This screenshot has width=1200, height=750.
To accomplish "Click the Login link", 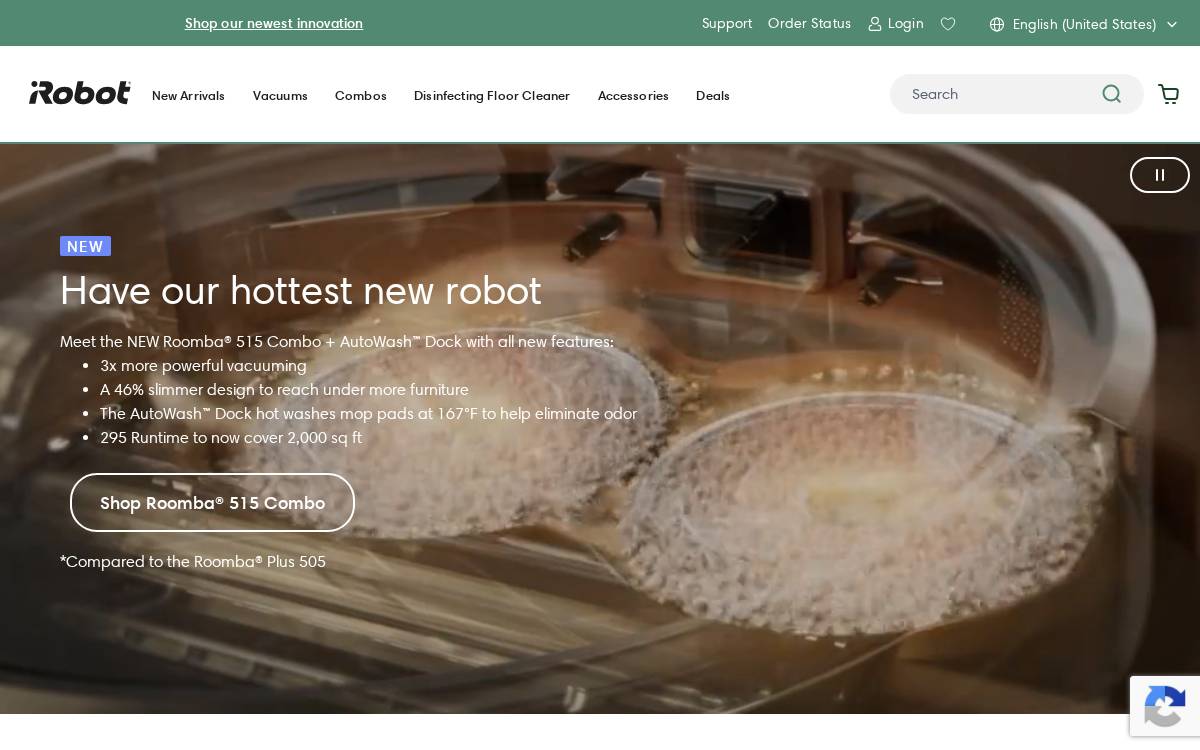I will click(906, 23).
